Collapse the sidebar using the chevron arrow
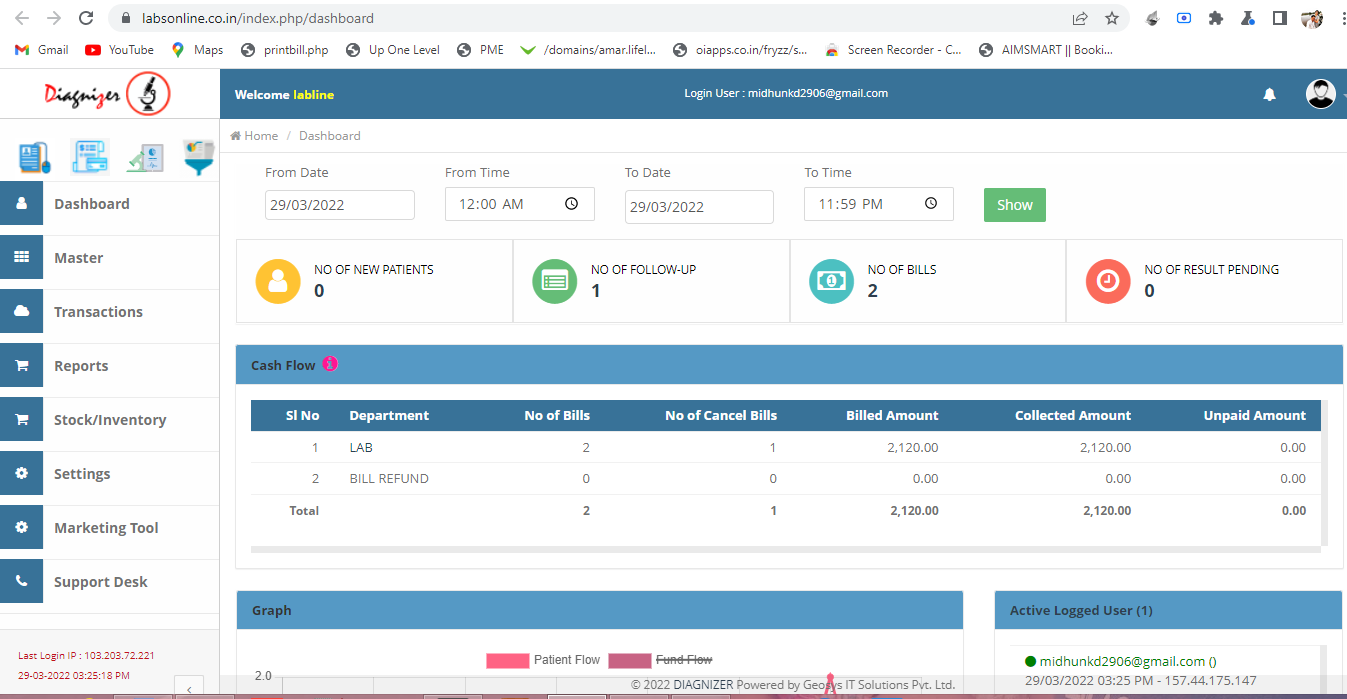1347x699 pixels. tap(190, 687)
